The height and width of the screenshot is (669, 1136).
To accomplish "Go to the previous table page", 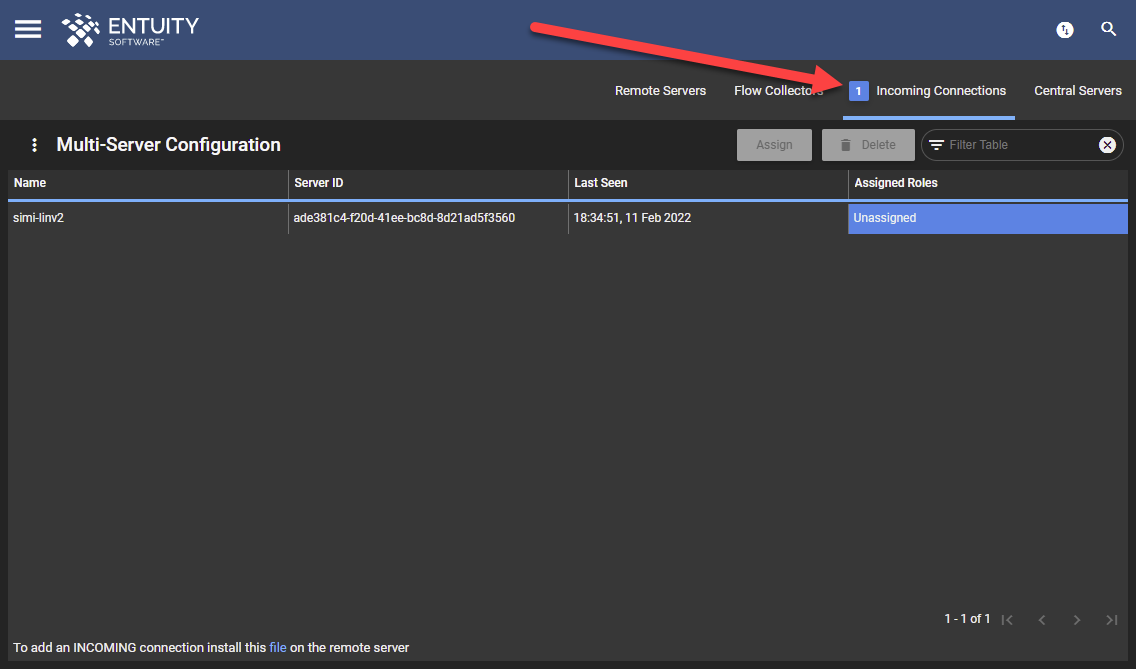I will (1042, 620).
